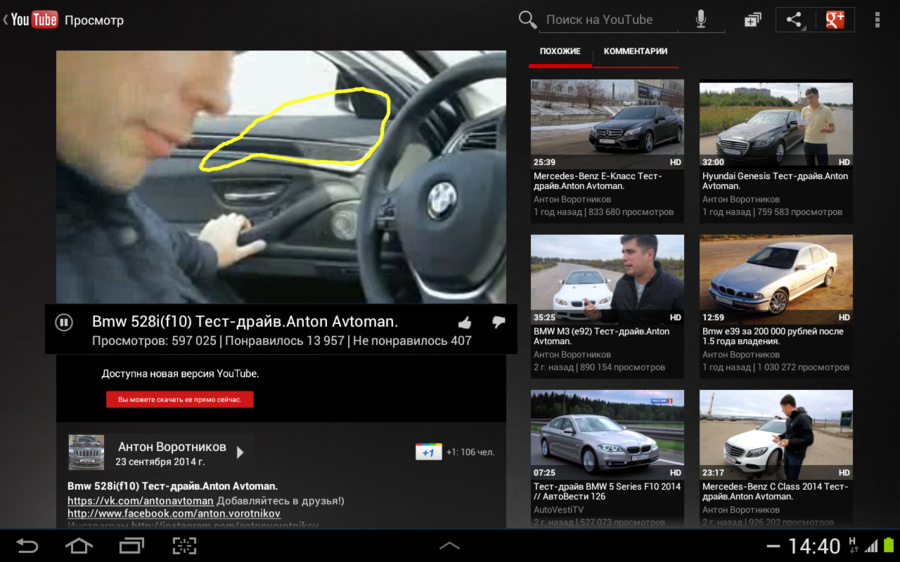900x562 pixels.
Task: Pause the video with the pause button
Action: tap(64, 322)
